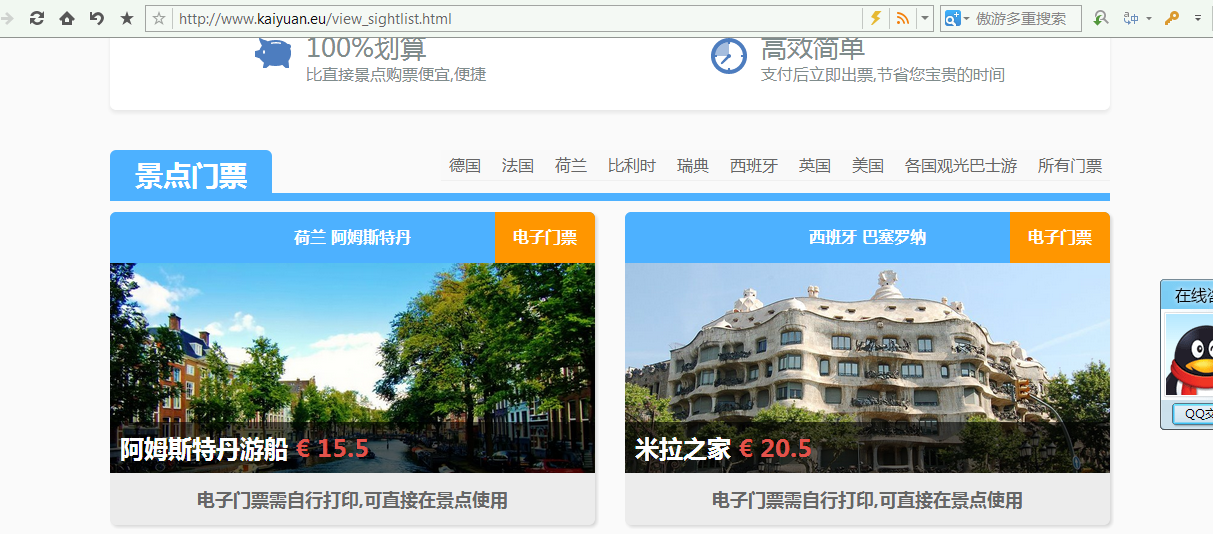Open the translate tool icon
The height and width of the screenshot is (534, 1213).
coord(1132,18)
